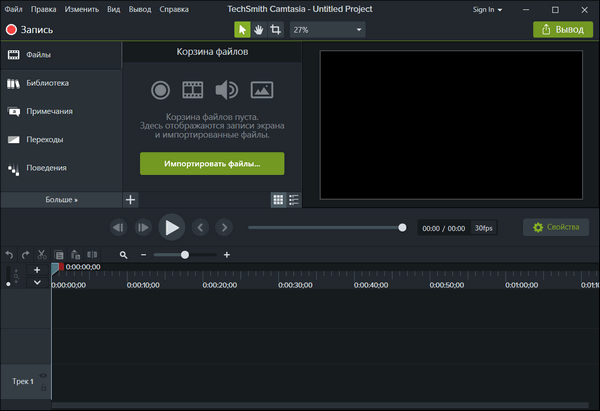Open the Справка menu
The height and width of the screenshot is (411, 600).
tap(174, 9)
